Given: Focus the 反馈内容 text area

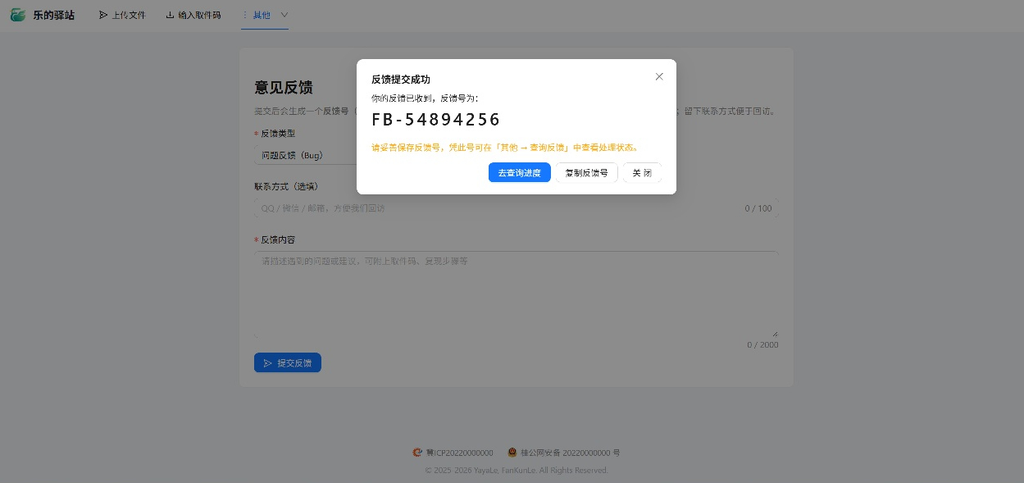Looking at the screenshot, I should pos(516,294).
